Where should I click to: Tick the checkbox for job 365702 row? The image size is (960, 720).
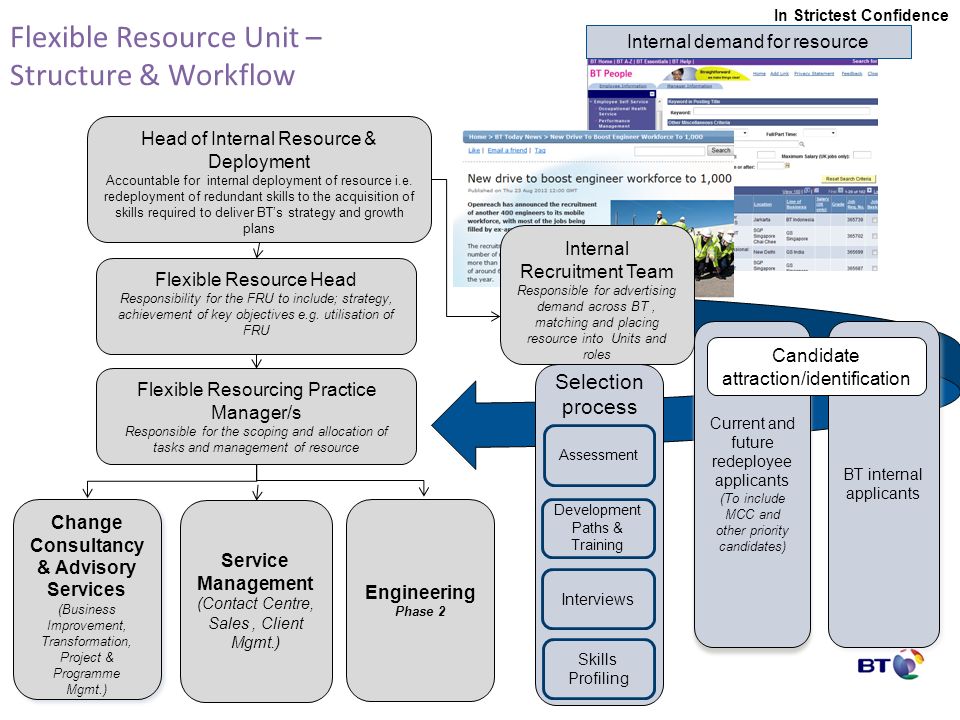(874, 236)
